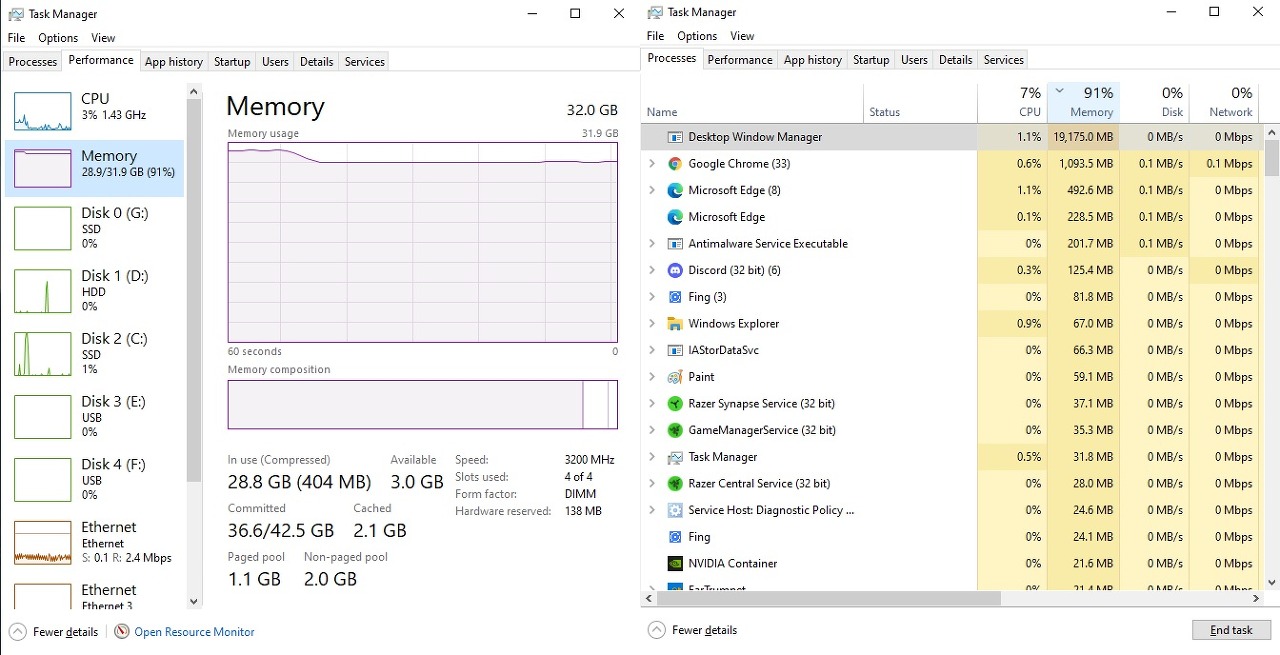This screenshot has width=1280, height=655.
Task: Click the performance sidebar scroll down arrow
Action: coord(194,602)
